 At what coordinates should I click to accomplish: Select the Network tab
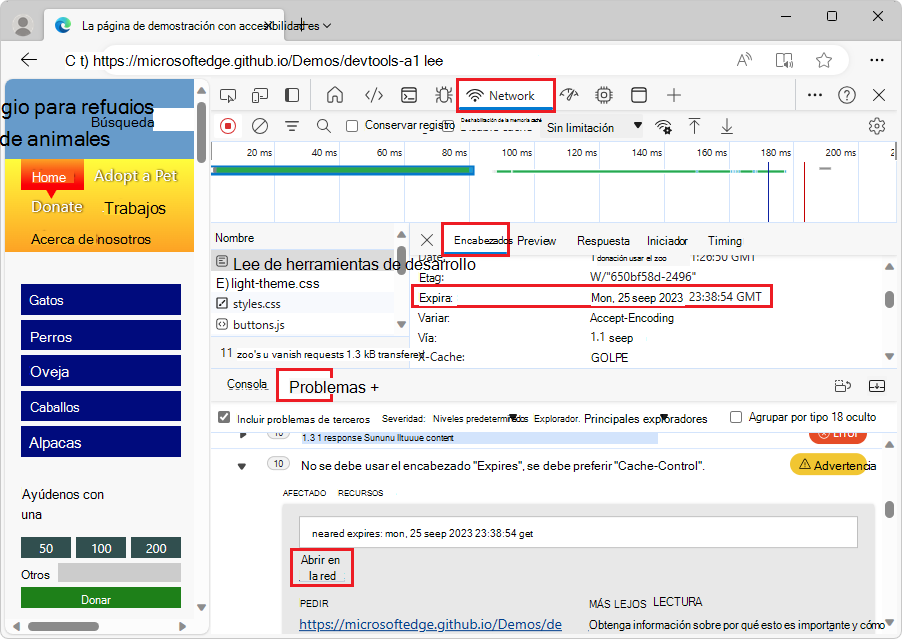pos(506,95)
